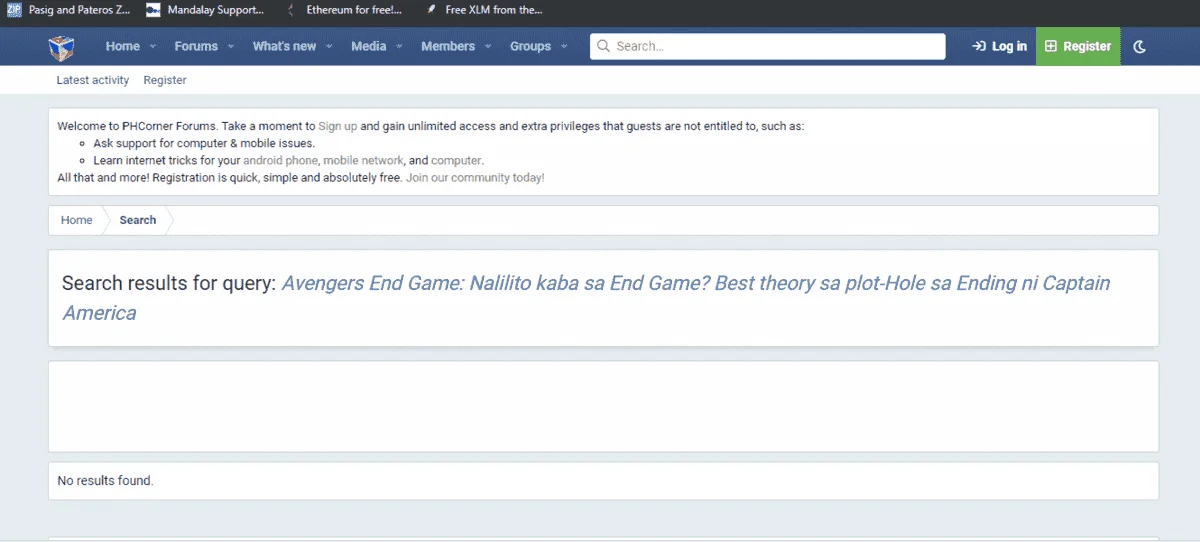Viewport: 1200px width, 542px height.
Task: Click the green Register button
Action: [x=1078, y=46]
